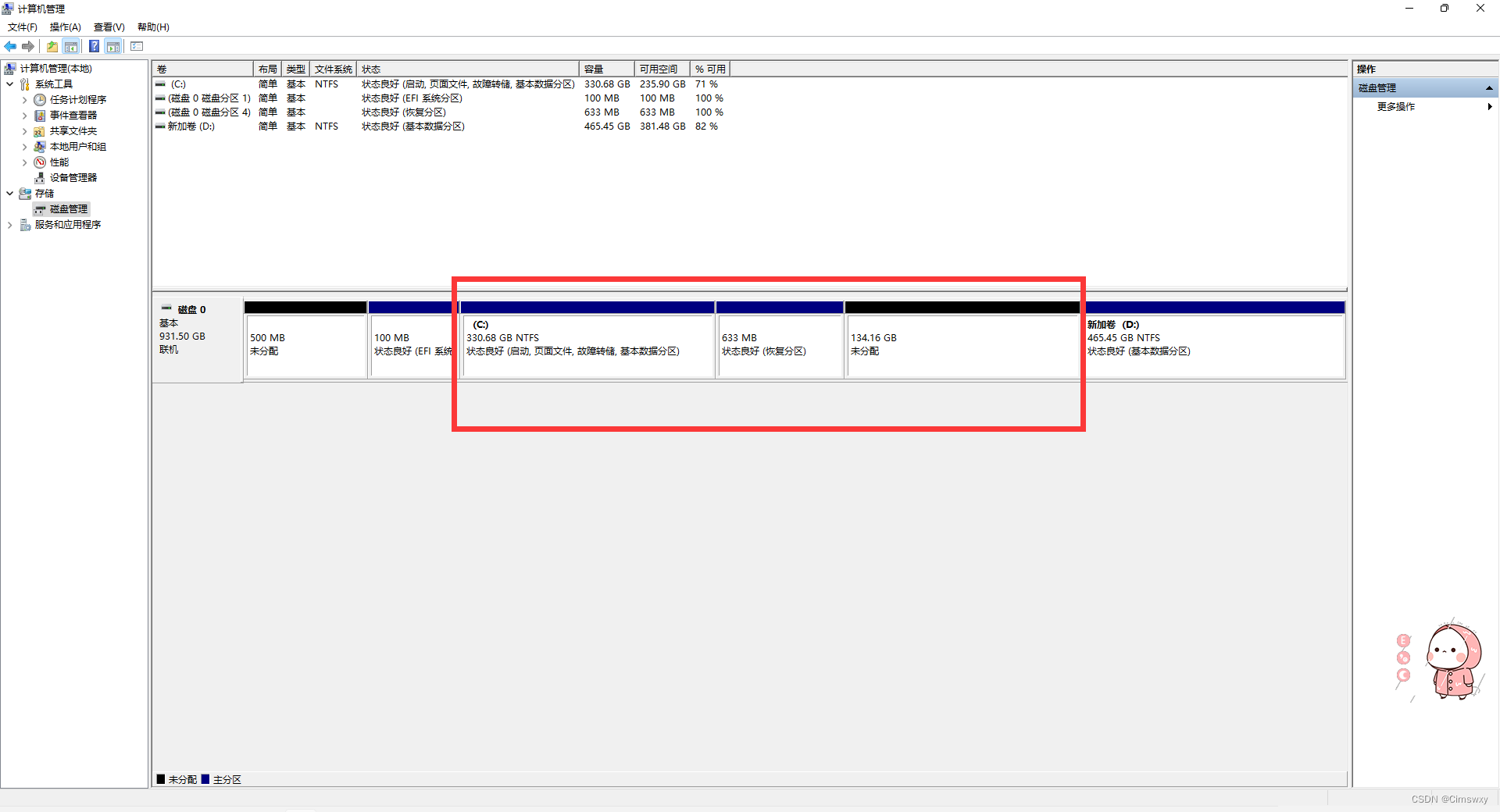Click the 共享文件夹 icon
This screenshot has height=812, width=1500.
point(40,131)
